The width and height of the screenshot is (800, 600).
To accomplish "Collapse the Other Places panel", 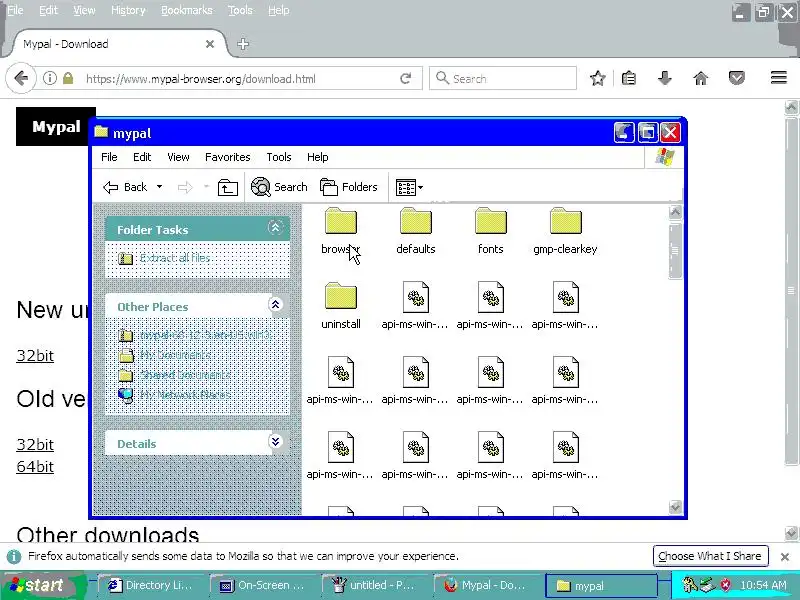I will [276, 305].
